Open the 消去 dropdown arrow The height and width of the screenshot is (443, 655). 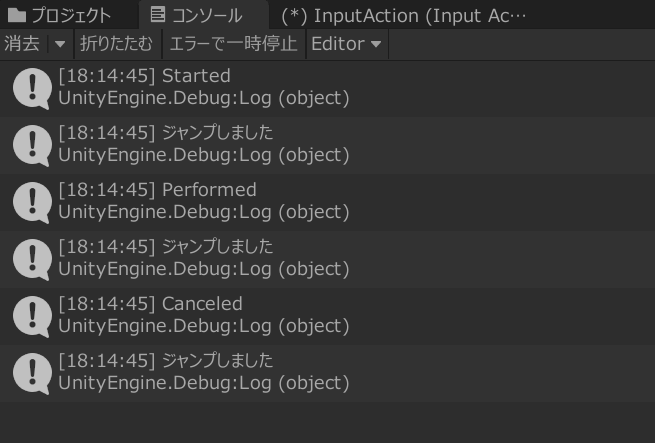point(60,44)
